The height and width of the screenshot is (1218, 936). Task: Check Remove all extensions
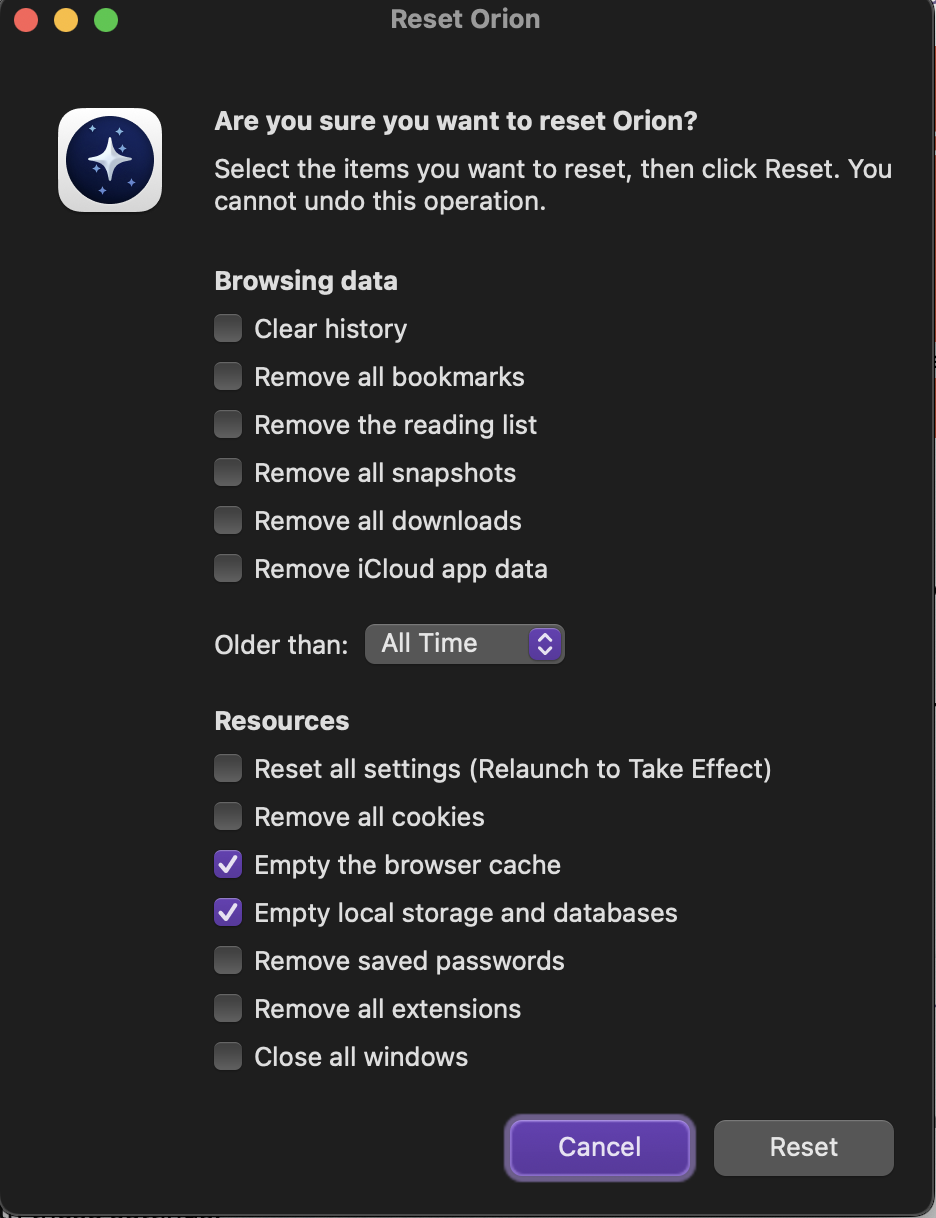coord(228,1008)
